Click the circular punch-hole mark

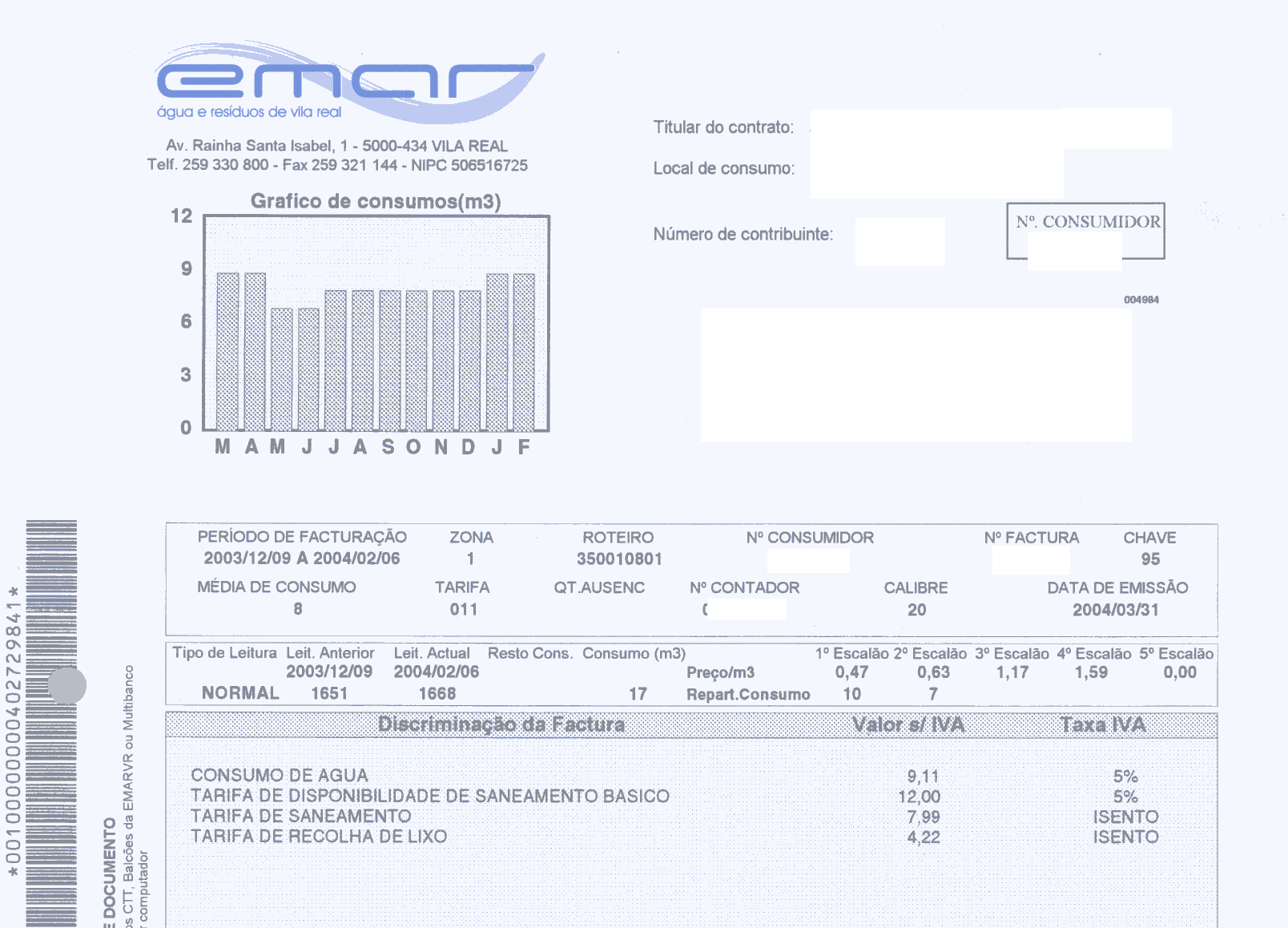click(67, 685)
